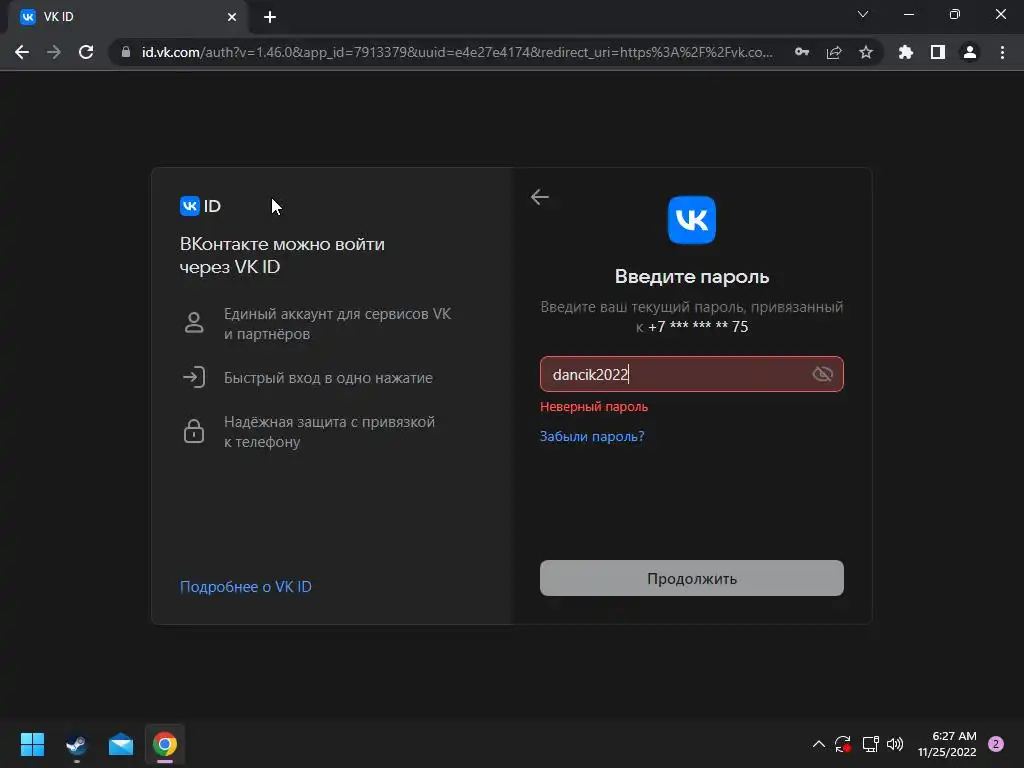Click the VK ID logo in left panel
This screenshot has height=768, width=1024.
(200, 206)
